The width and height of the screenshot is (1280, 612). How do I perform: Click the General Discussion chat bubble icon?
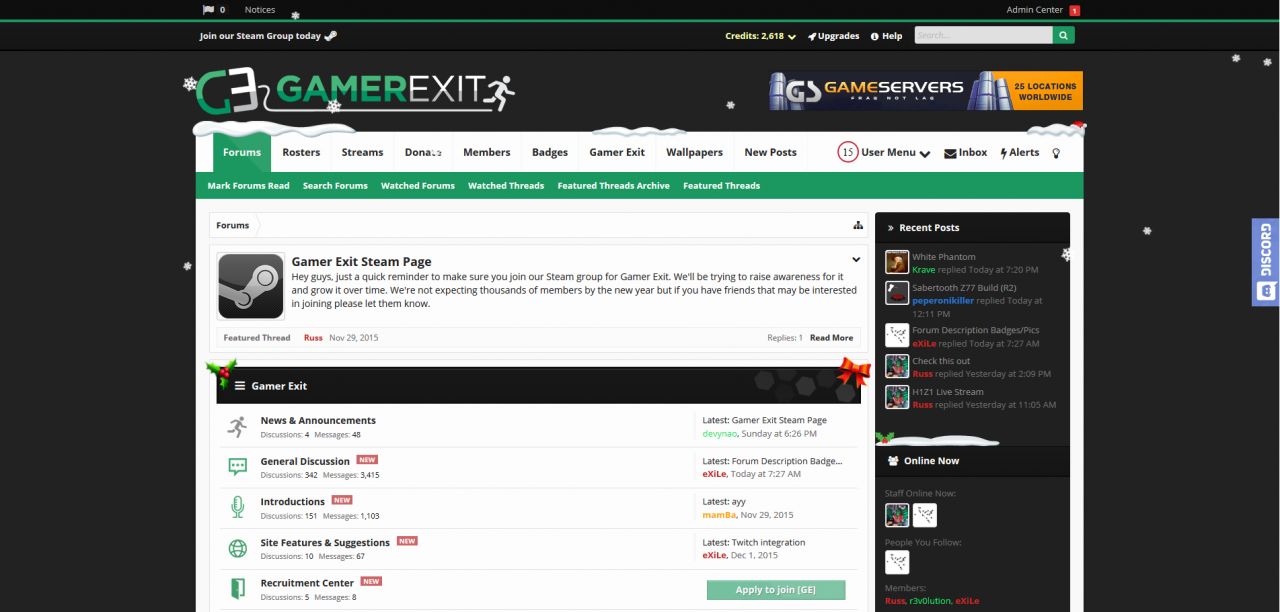(x=237, y=467)
